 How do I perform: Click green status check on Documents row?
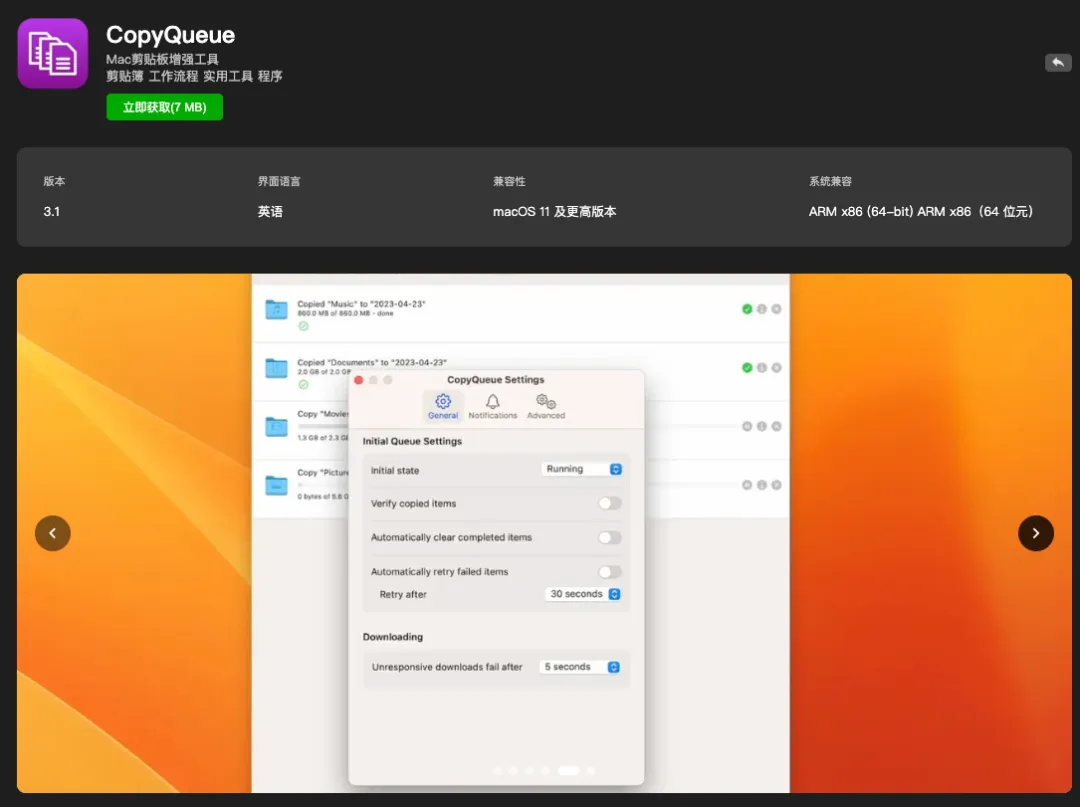(747, 368)
